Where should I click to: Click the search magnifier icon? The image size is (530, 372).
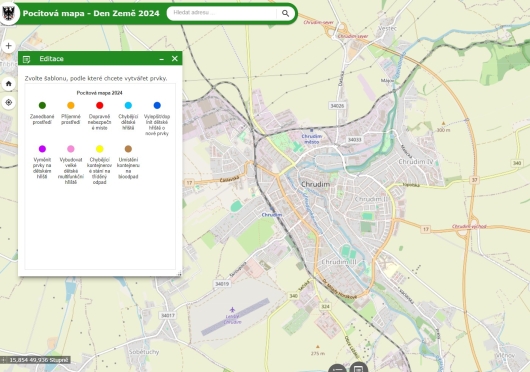[285, 13]
